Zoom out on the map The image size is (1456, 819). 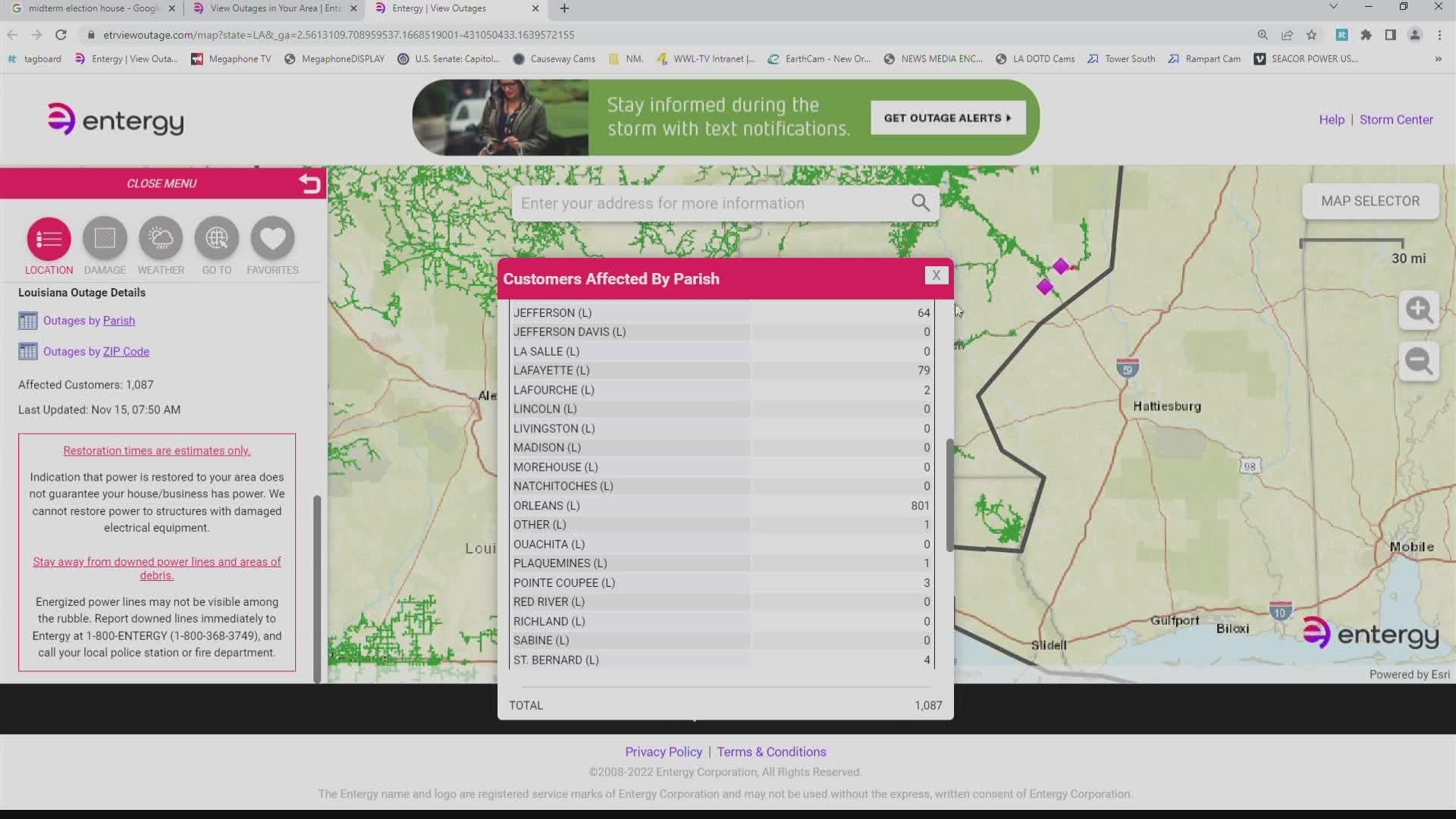[x=1419, y=361]
